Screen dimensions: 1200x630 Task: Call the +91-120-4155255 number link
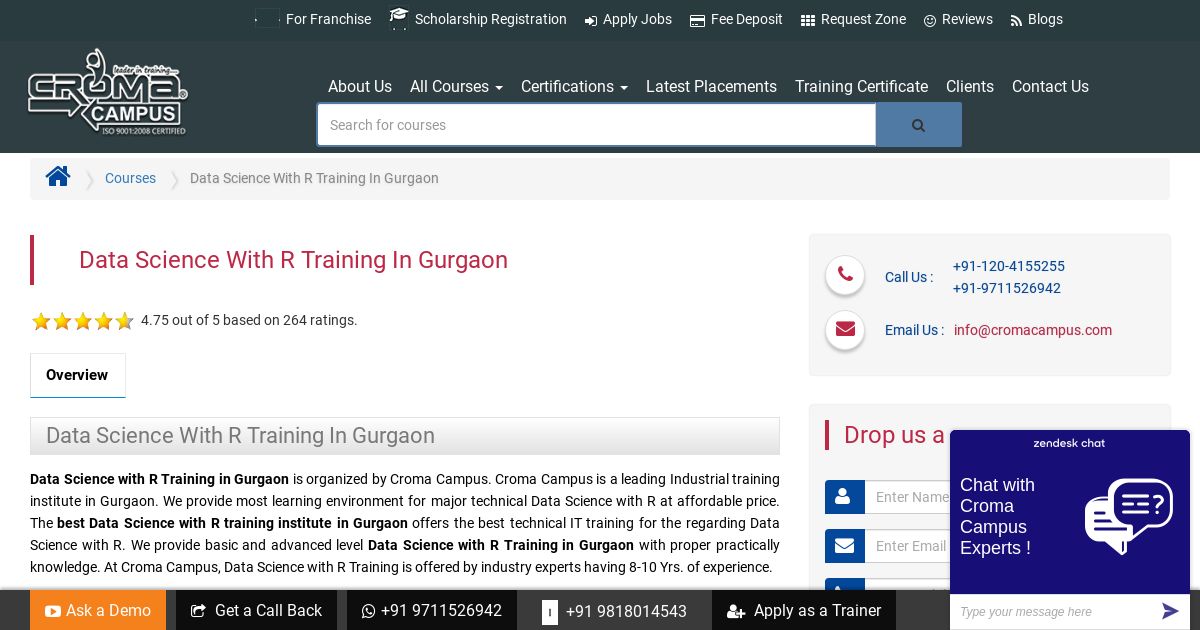coord(1008,266)
